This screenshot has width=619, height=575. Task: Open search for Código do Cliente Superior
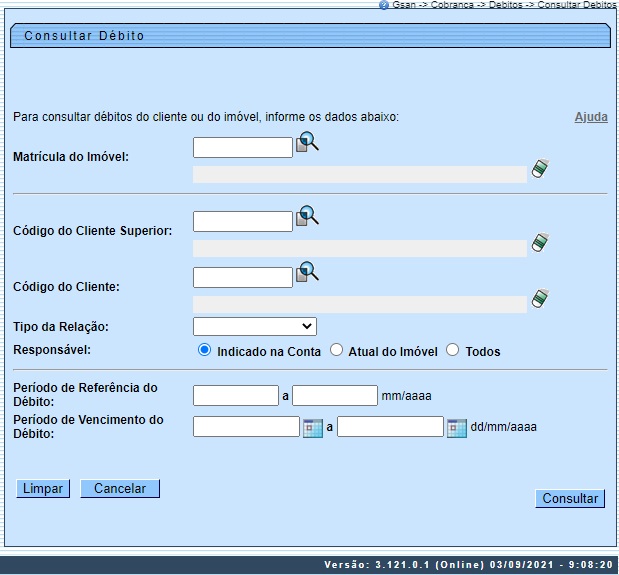pos(307,216)
